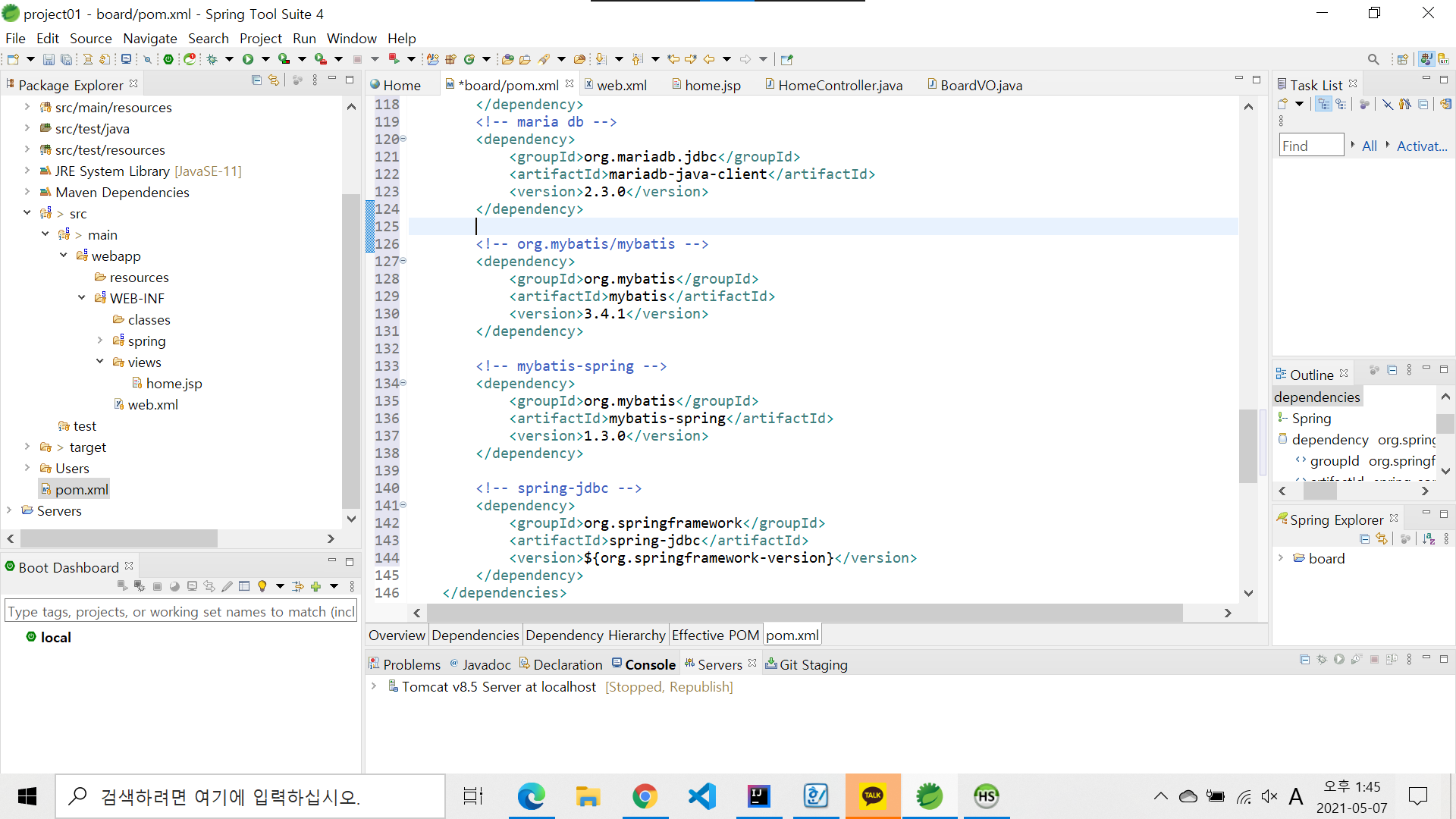This screenshot has width=1456, height=819.
Task: Click the Save toolbar icon
Action: (x=49, y=59)
